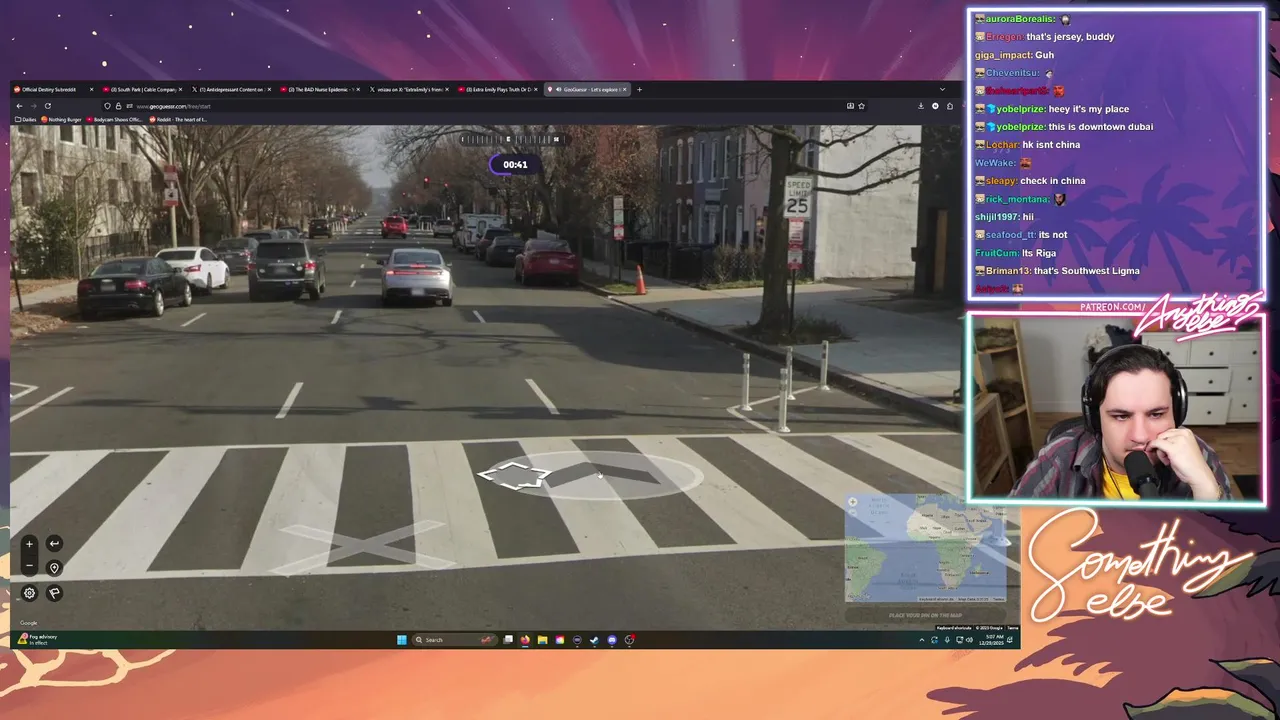Open the Windows Start menu
This screenshot has width=1280, height=720.
(401, 640)
